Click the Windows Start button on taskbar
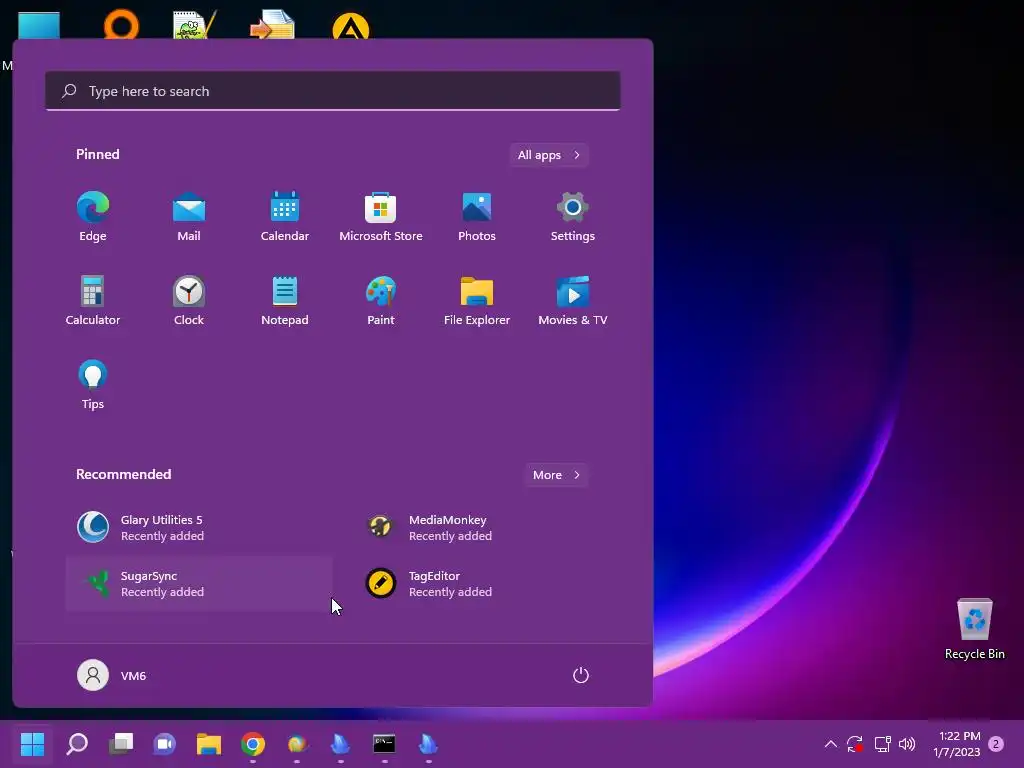This screenshot has height=768, width=1024. tap(32, 744)
